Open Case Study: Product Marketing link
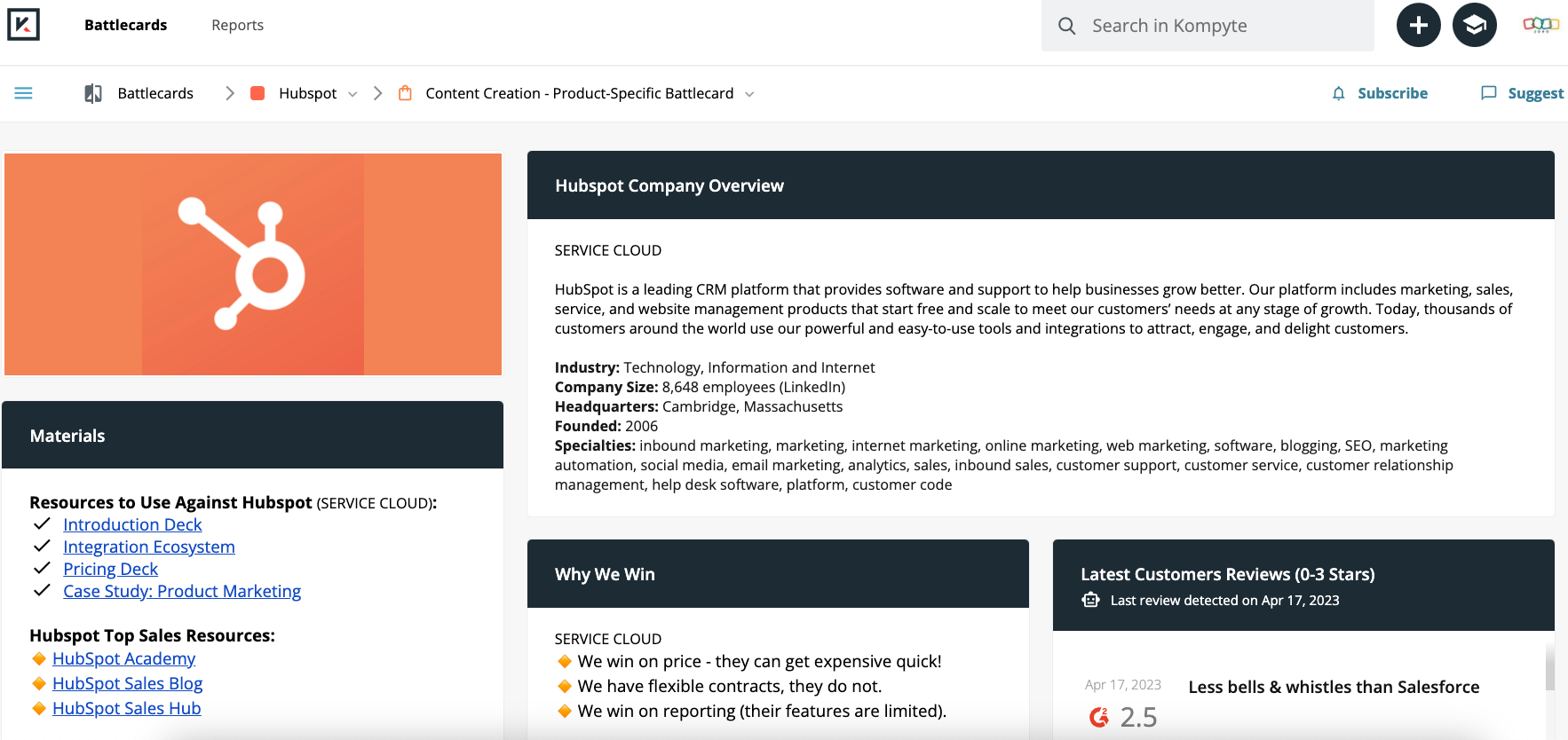Screen dimensions: 1568x740 click(x=182, y=591)
